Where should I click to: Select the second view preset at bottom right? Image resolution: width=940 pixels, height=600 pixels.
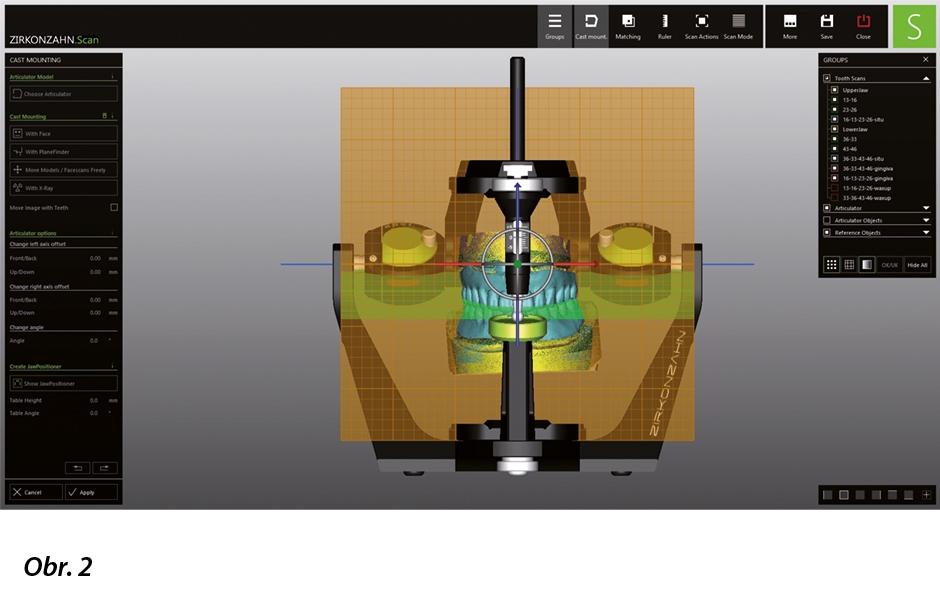coord(844,495)
